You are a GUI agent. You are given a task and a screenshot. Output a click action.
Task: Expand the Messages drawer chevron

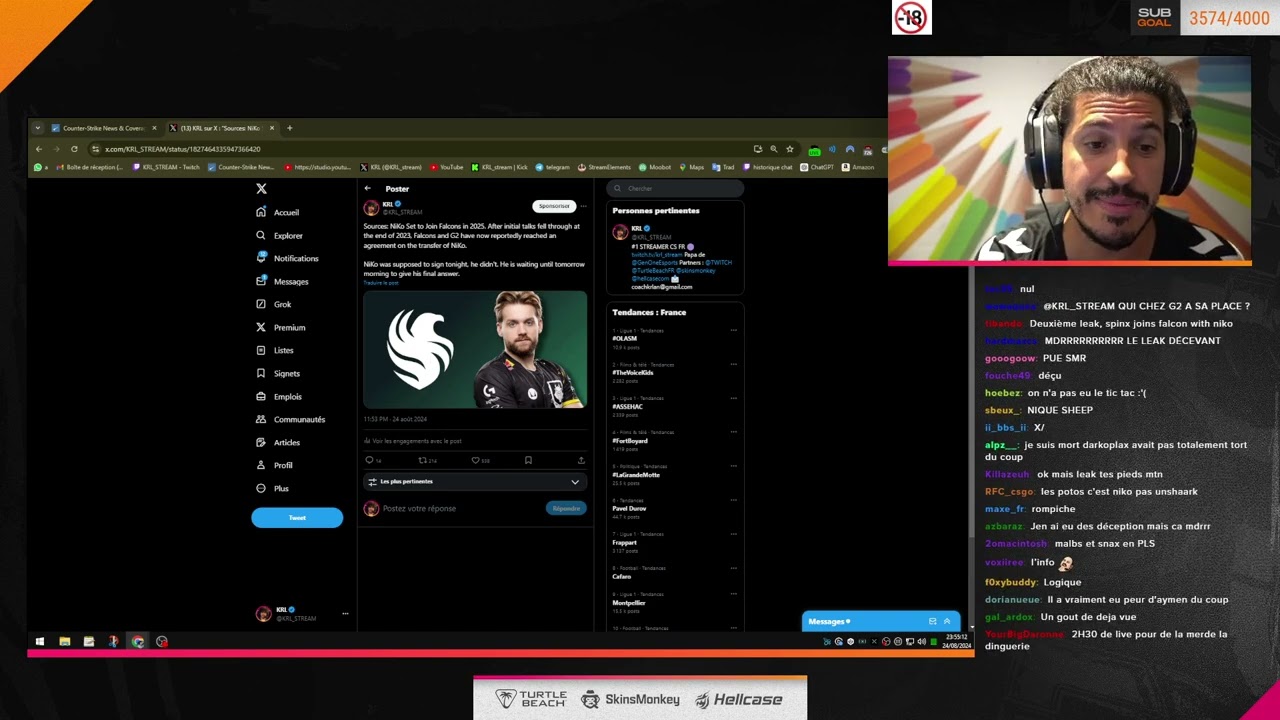pos(947,622)
